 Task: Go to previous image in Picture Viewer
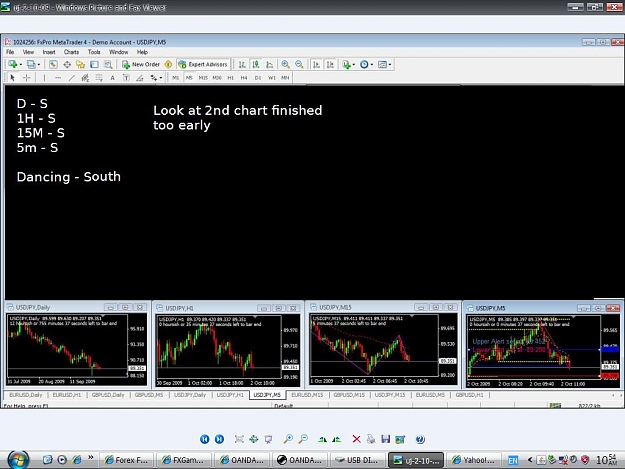tap(204, 439)
